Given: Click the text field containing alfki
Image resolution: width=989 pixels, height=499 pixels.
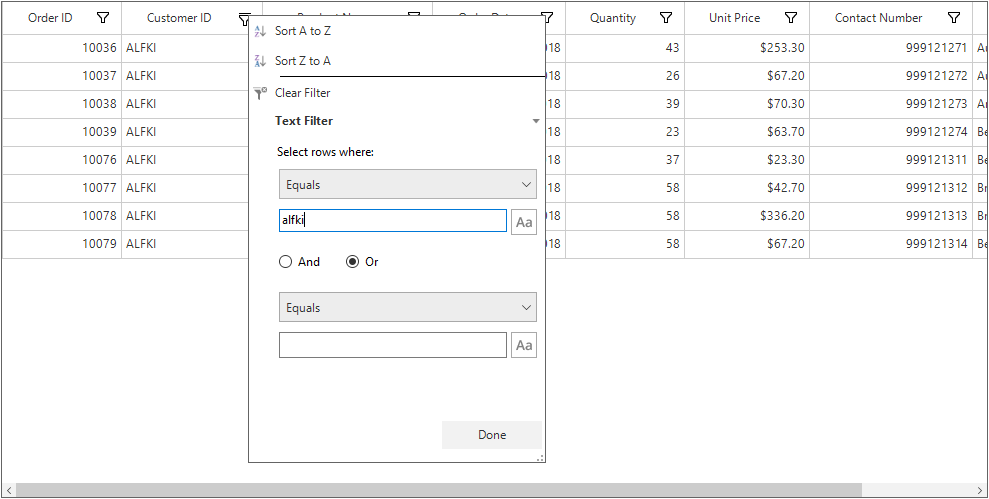Looking at the screenshot, I should [x=392, y=221].
